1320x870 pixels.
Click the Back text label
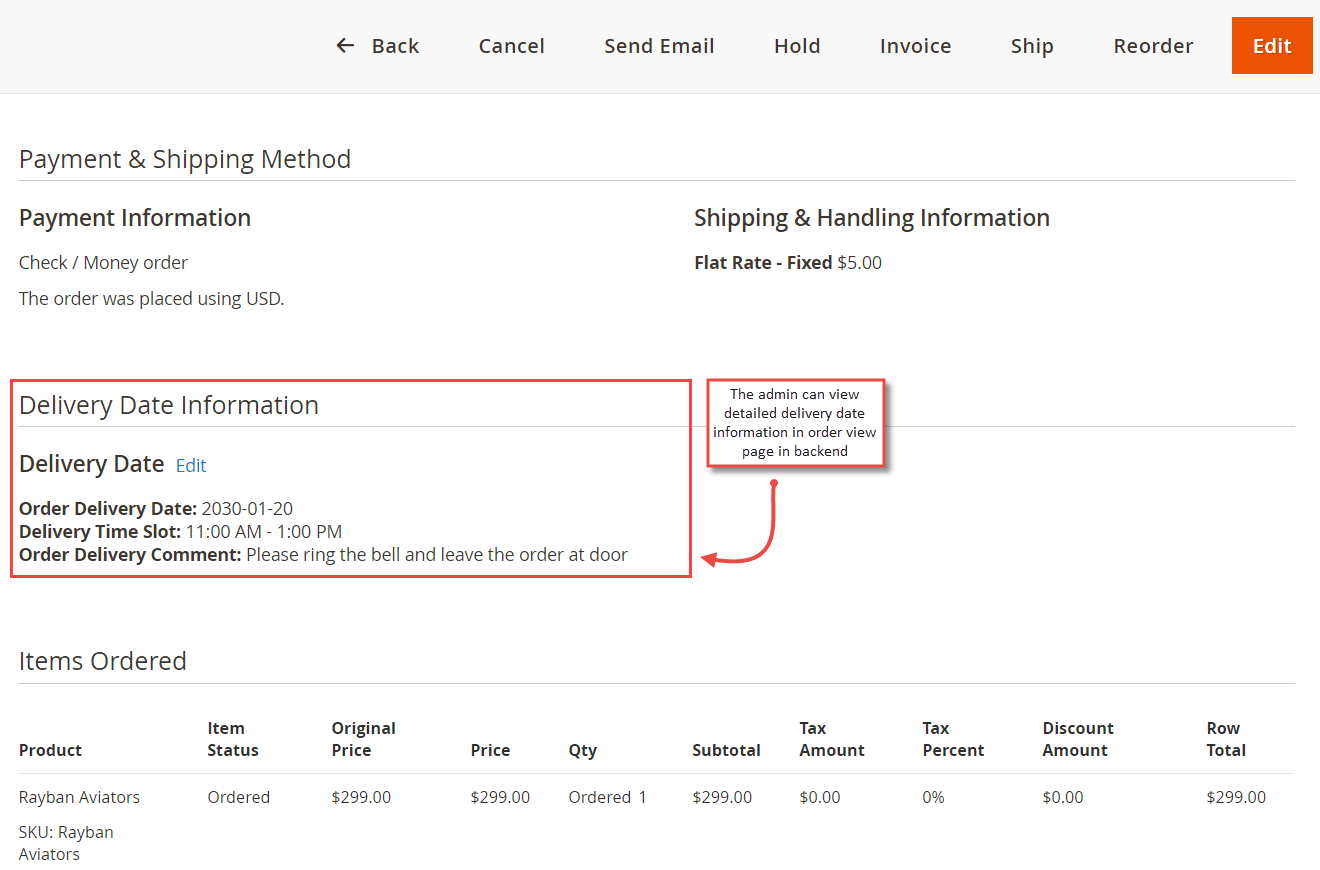pos(395,45)
